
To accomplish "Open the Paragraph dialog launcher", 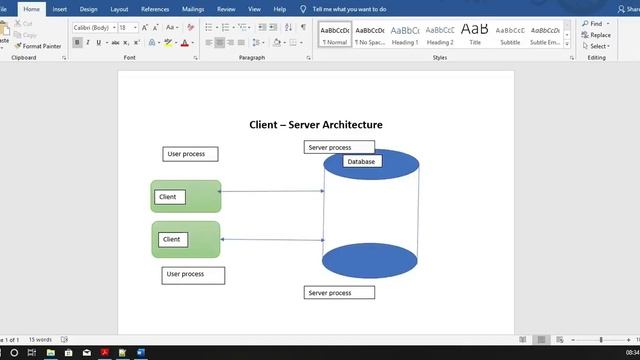I will 308,58.
